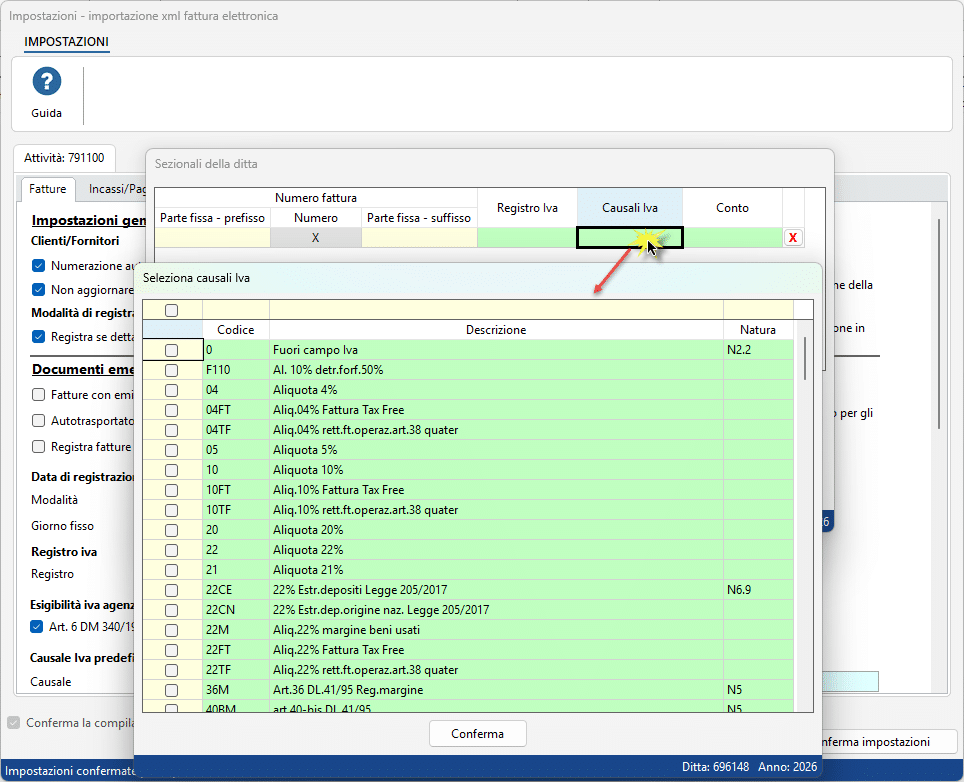The height and width of the screenshot is (782, 964).
Task: Click the Causali Iva cell in sezionali row
Action: tap(630, 238)
